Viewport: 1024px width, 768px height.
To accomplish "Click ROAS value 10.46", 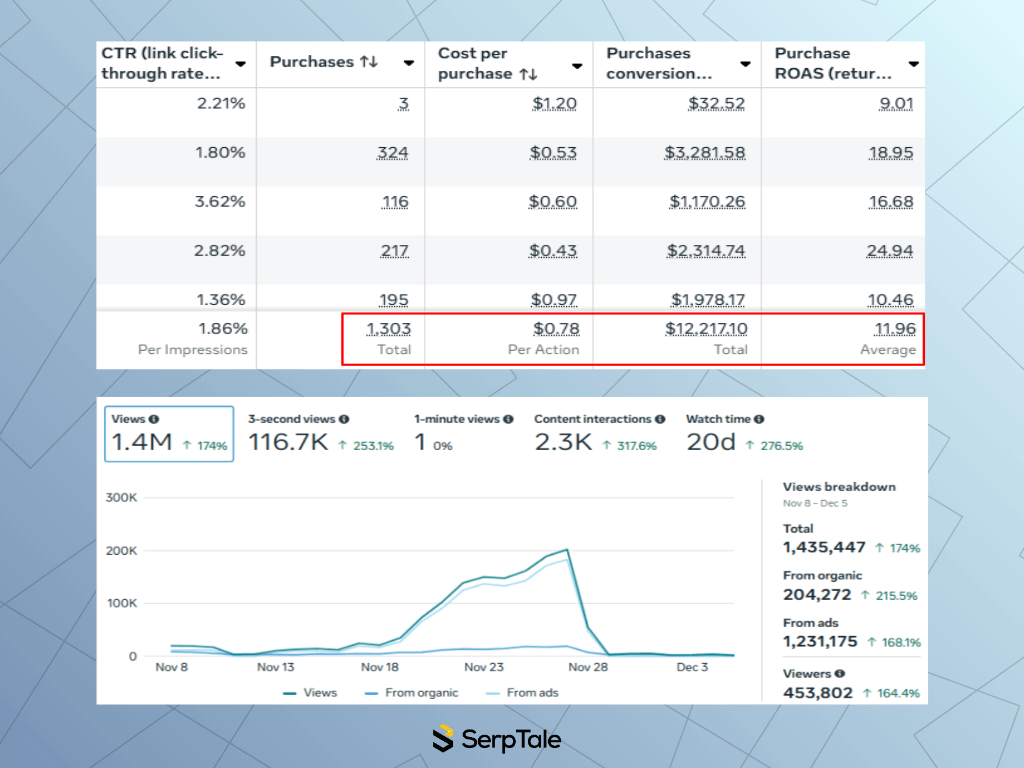I will point(890,300).
